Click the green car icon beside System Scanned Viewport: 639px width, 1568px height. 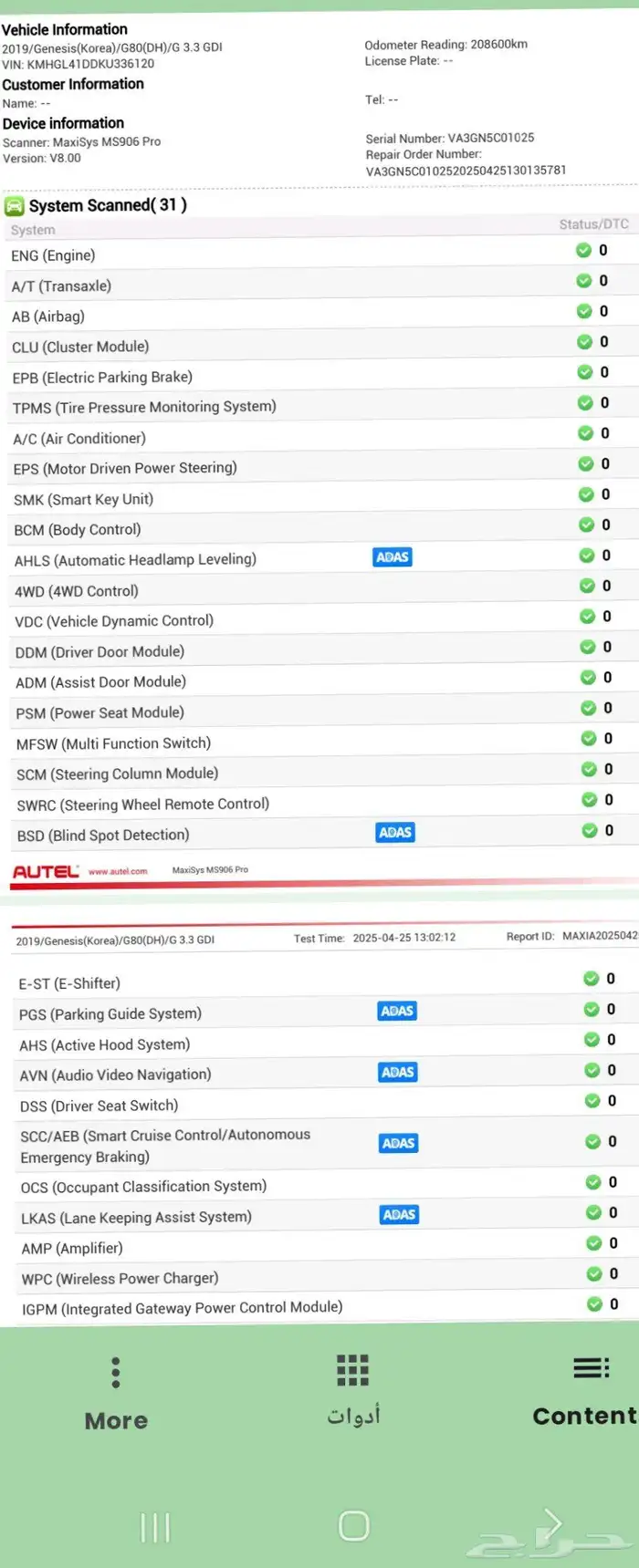14,206
